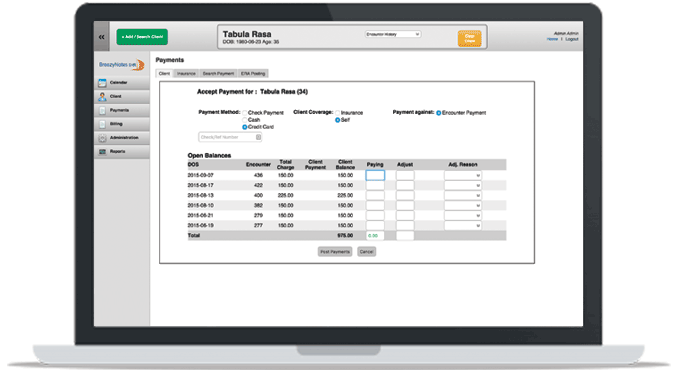Viewport: 675px width, 370px height.
Task: Click the small icon inside Check/Ref Number field
Action: [258, 137]
